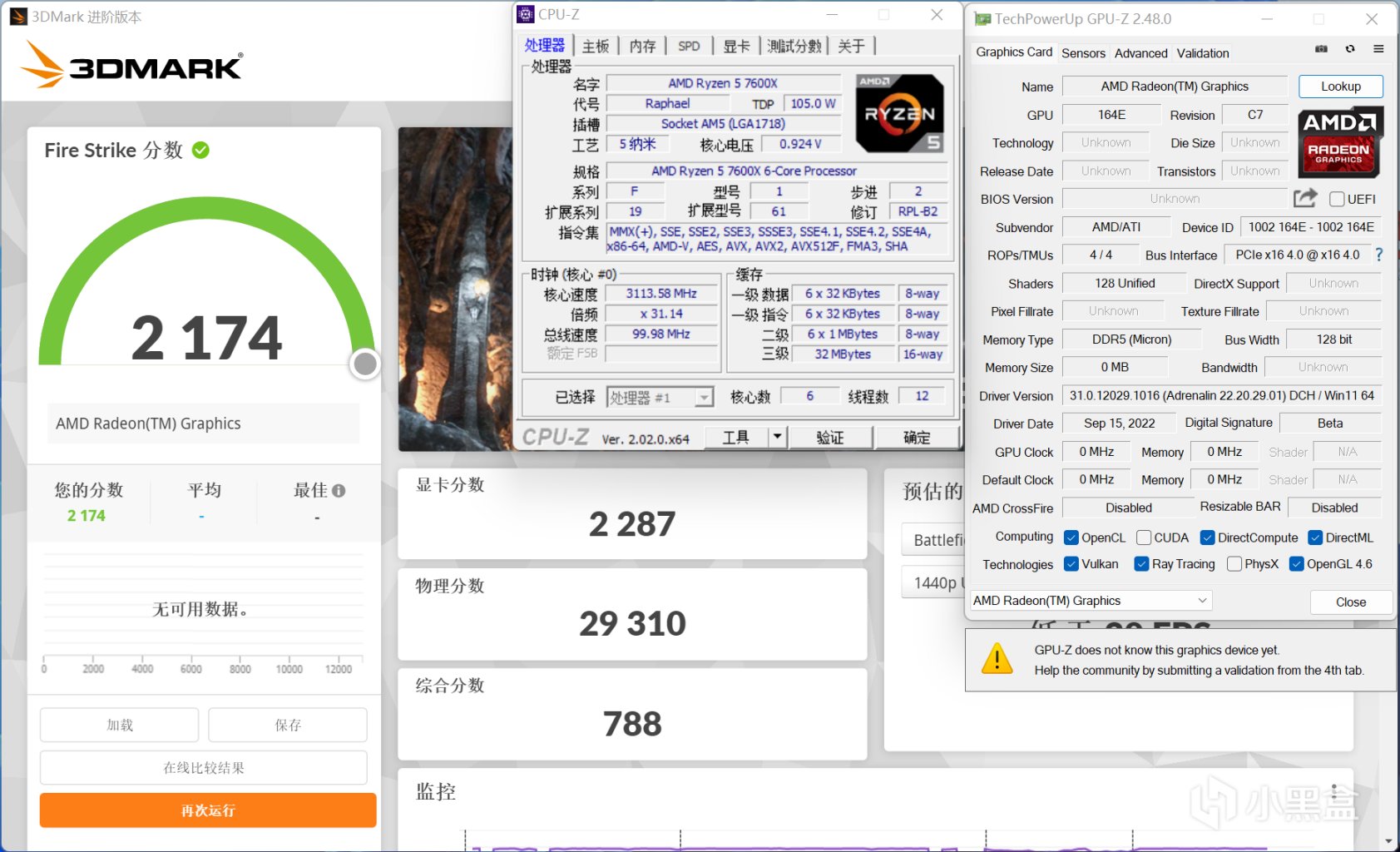
Task: Click the AMD Radeon Graphics logo
Action: point(1339,142)
